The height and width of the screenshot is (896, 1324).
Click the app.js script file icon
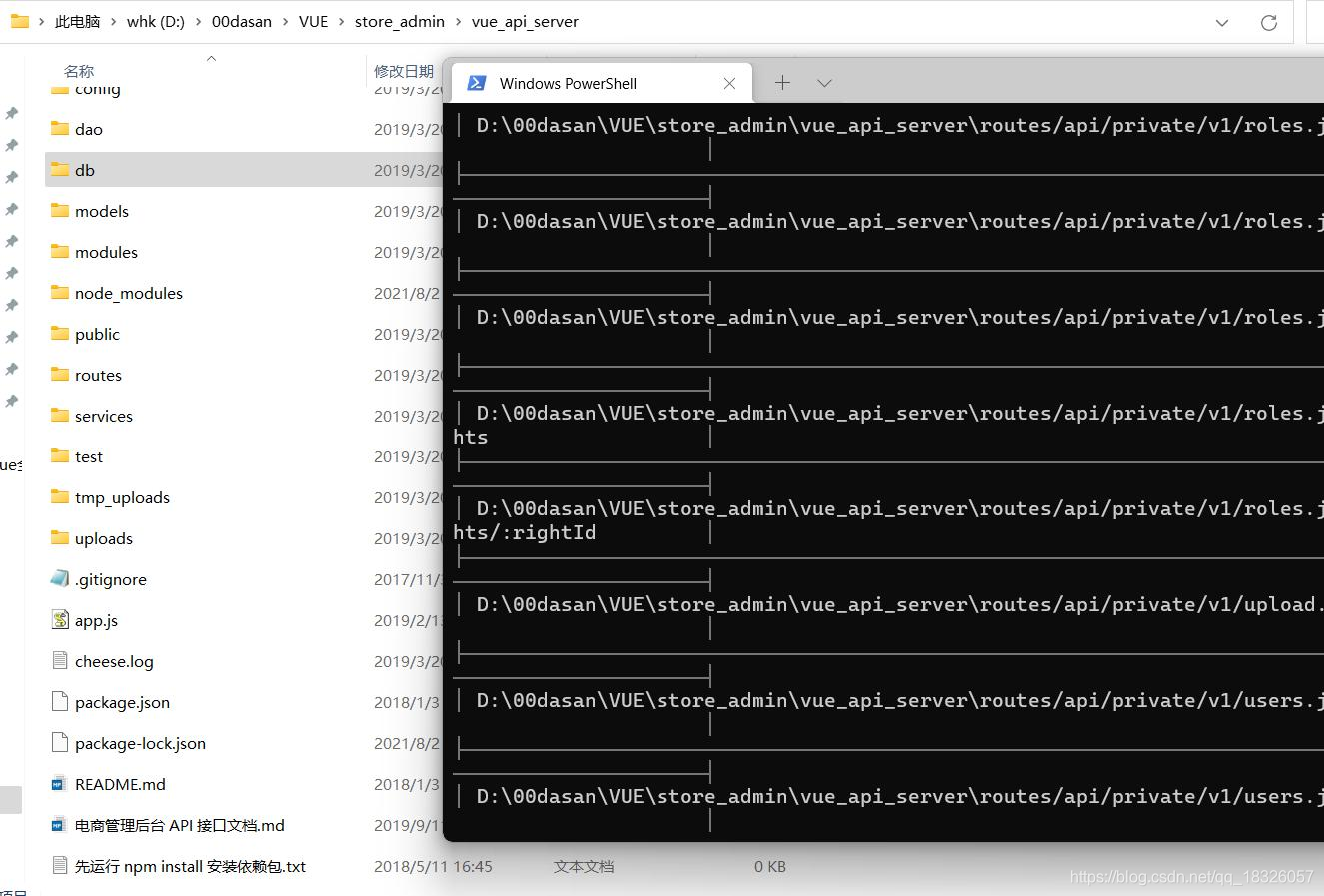coord(60,619)
